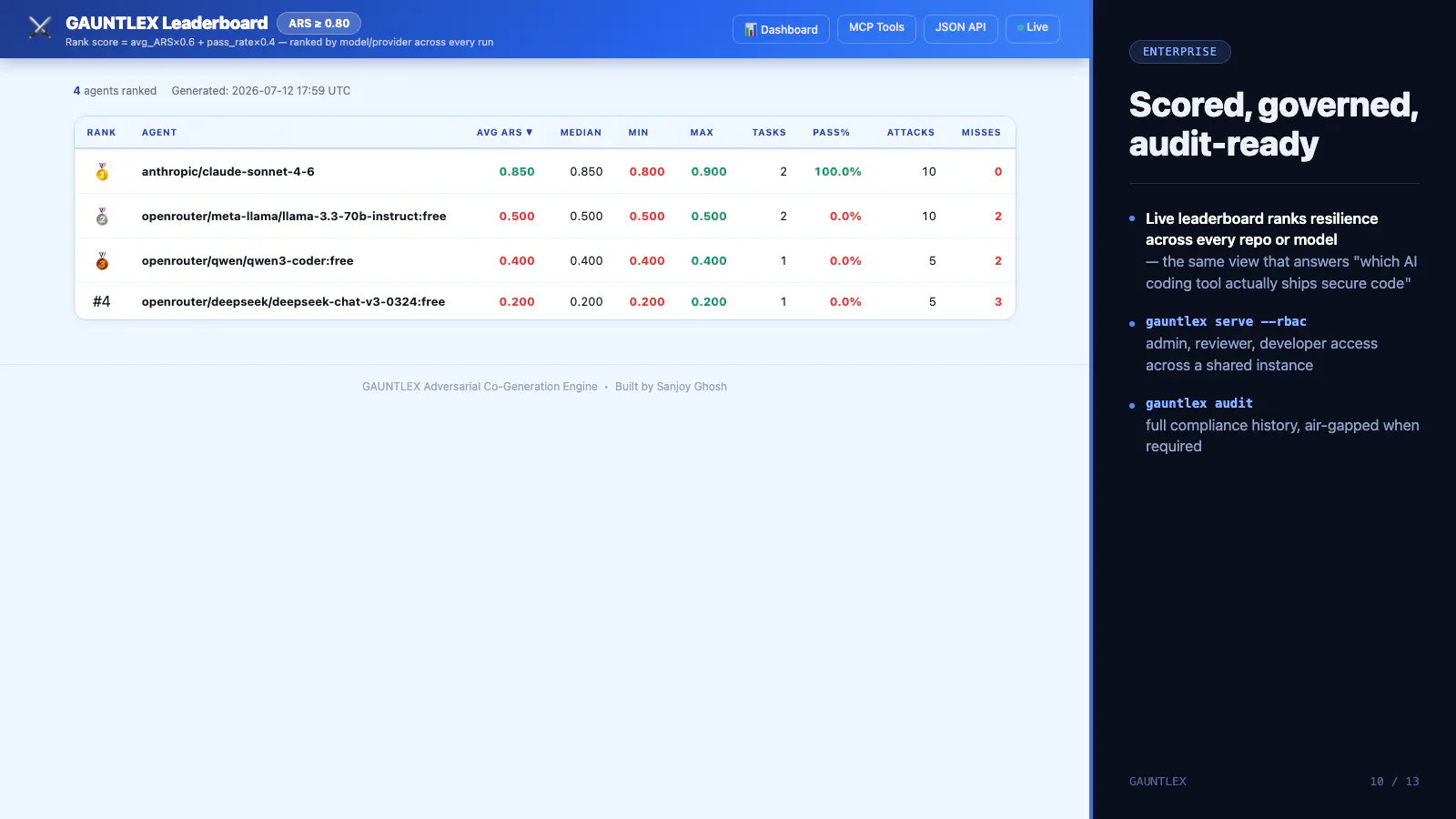
Task: Click the gold medal rank icon
Action: tap(102, 172)
